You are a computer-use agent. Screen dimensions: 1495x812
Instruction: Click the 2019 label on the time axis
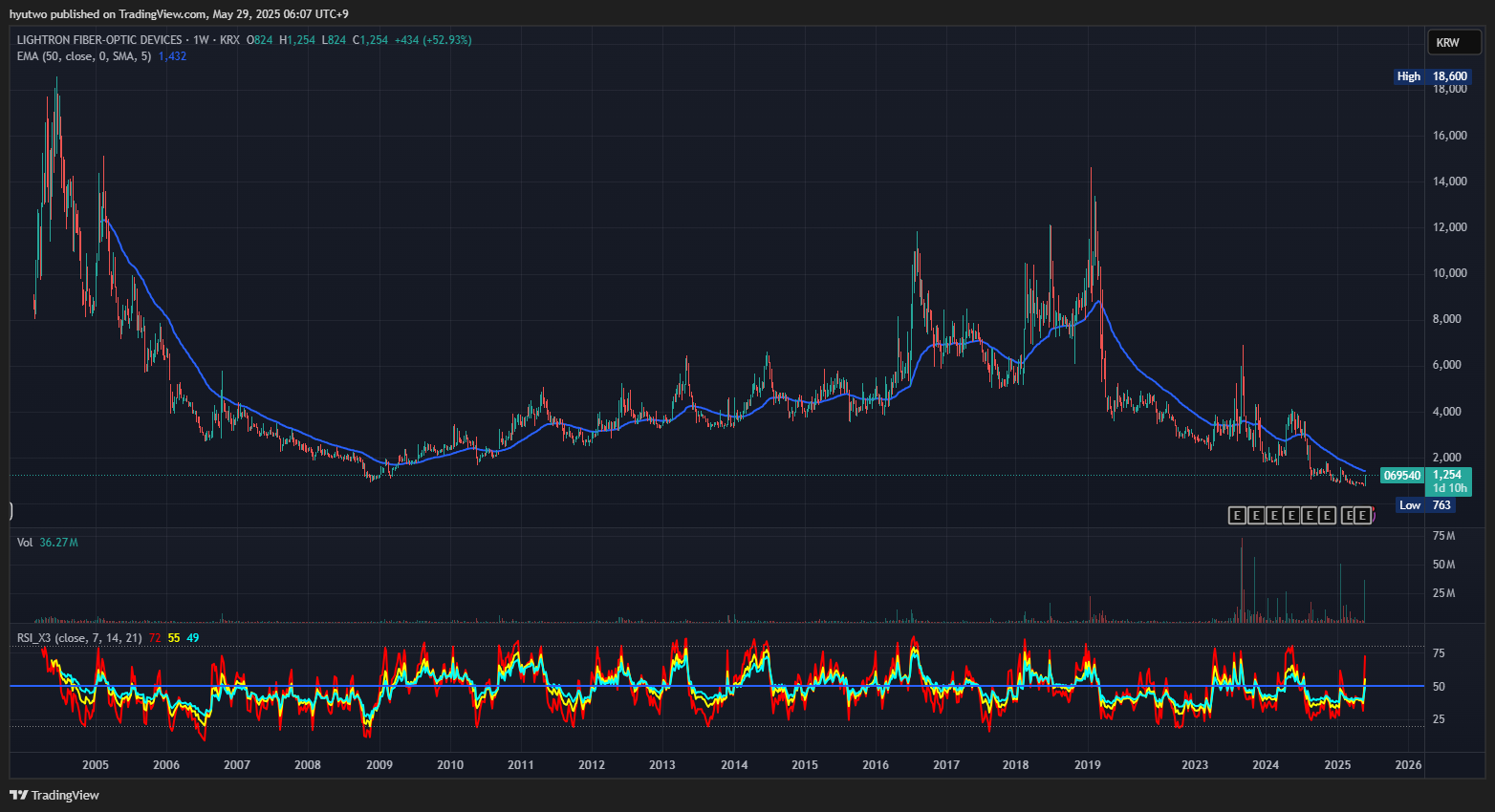pyautogui.click(x=1088, y=764)
